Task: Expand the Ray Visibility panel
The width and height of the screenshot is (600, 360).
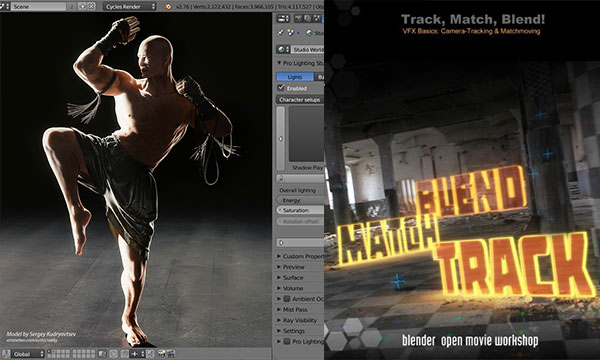Action: [x=300, y=320]
